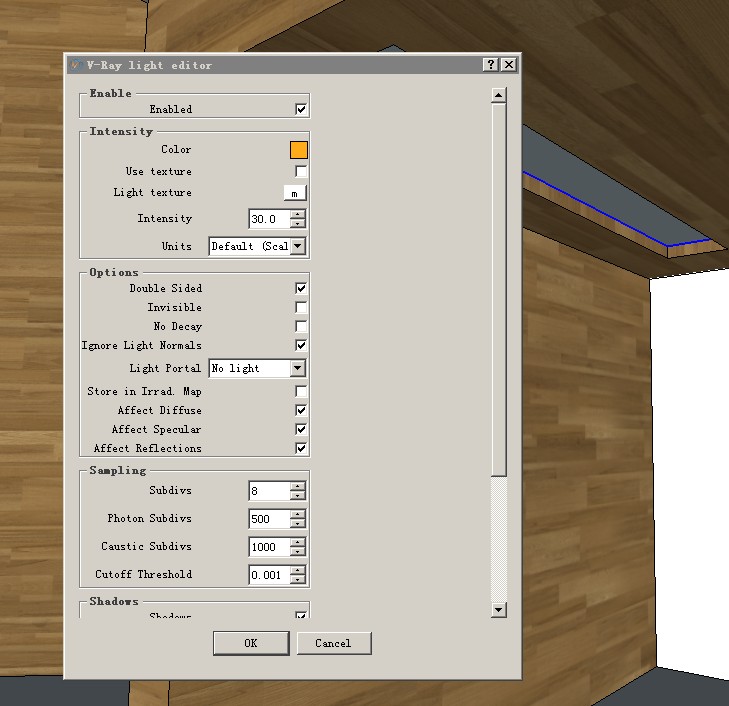This screenshot has width=729, height=706.
Task: Increase Cutoff Threshold with up arrow
Action: (298, 570)
